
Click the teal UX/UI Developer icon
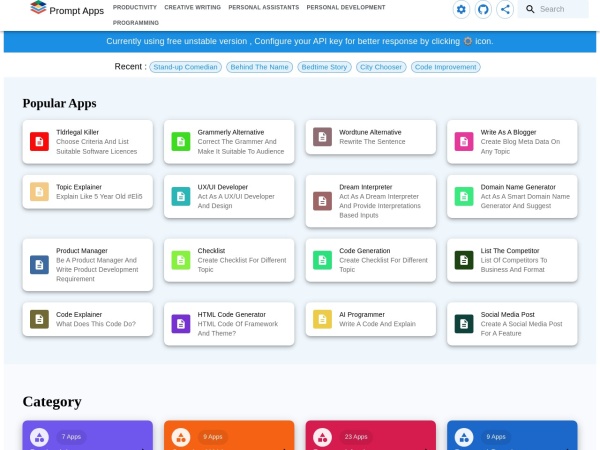(x=180, y=196)
